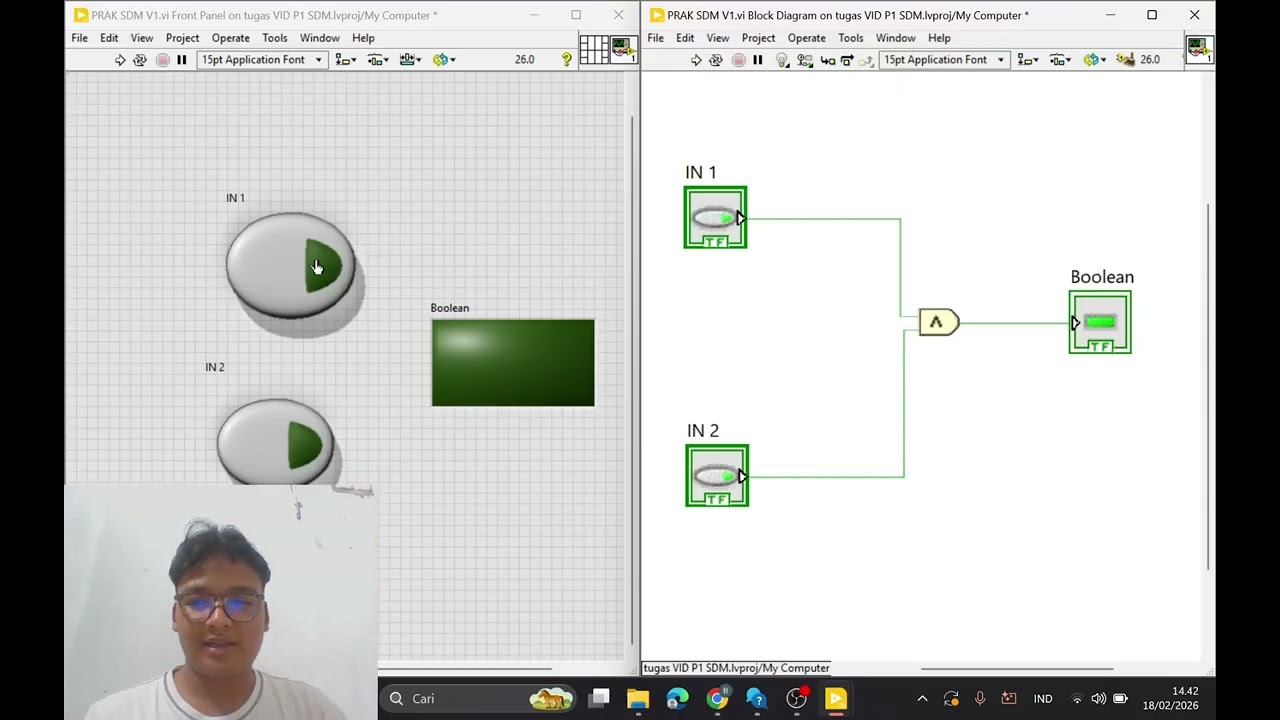
Task: Open Context Help in Front Panel
Action: [567, 60]
